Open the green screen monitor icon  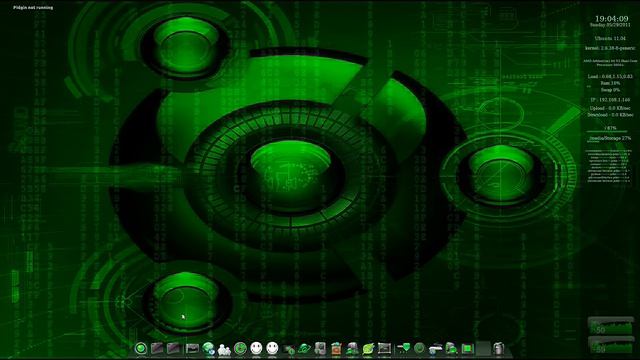pyautogui.click(x=467, y=348)
